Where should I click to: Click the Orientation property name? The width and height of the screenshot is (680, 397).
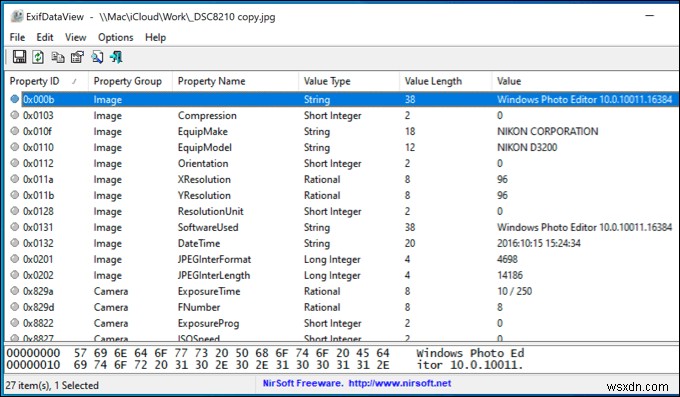coord(203,164)
